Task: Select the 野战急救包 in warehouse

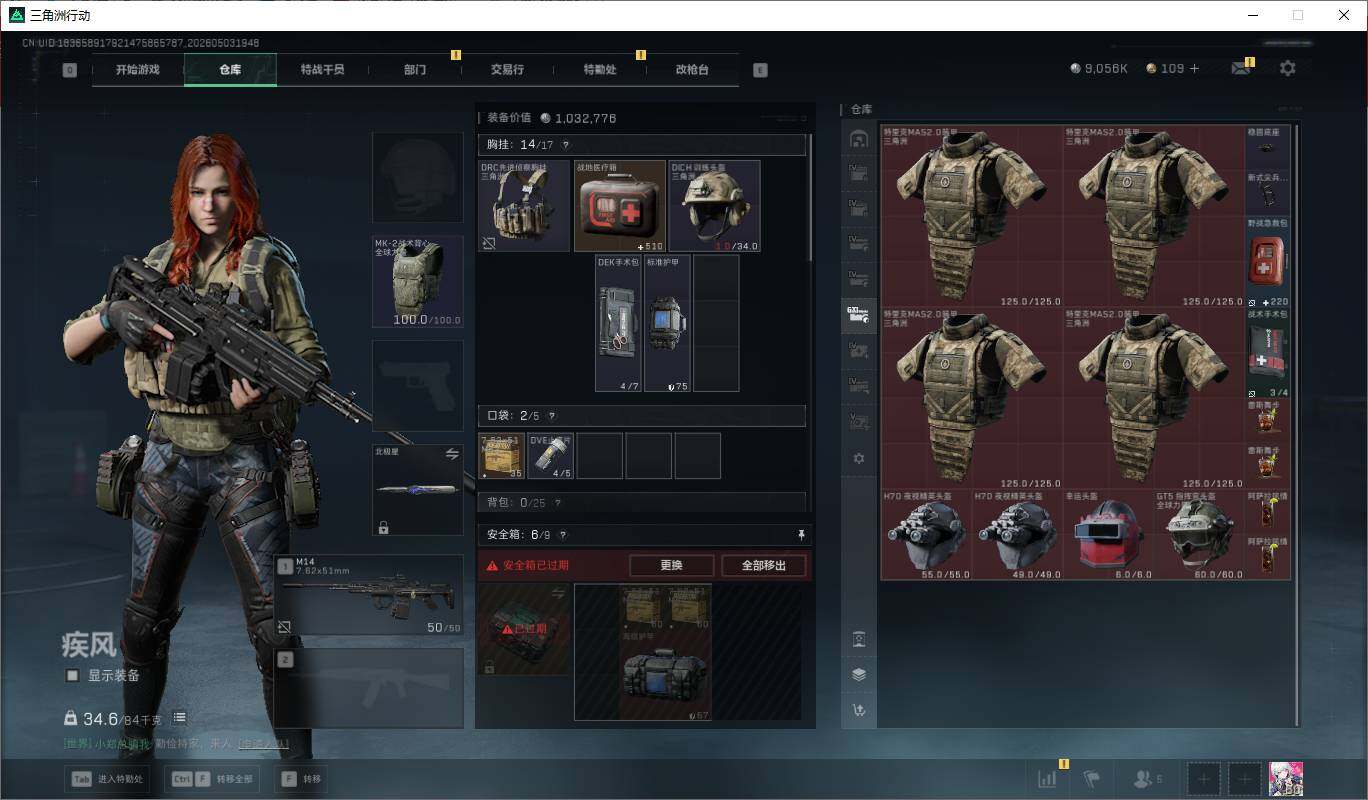Action: (x=1267, y=262)
